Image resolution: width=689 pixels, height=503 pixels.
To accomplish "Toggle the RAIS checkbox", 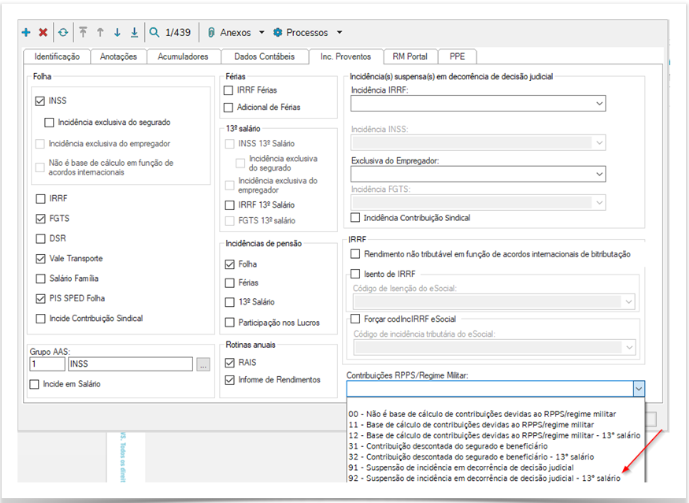I will click(x=230, y=363).
